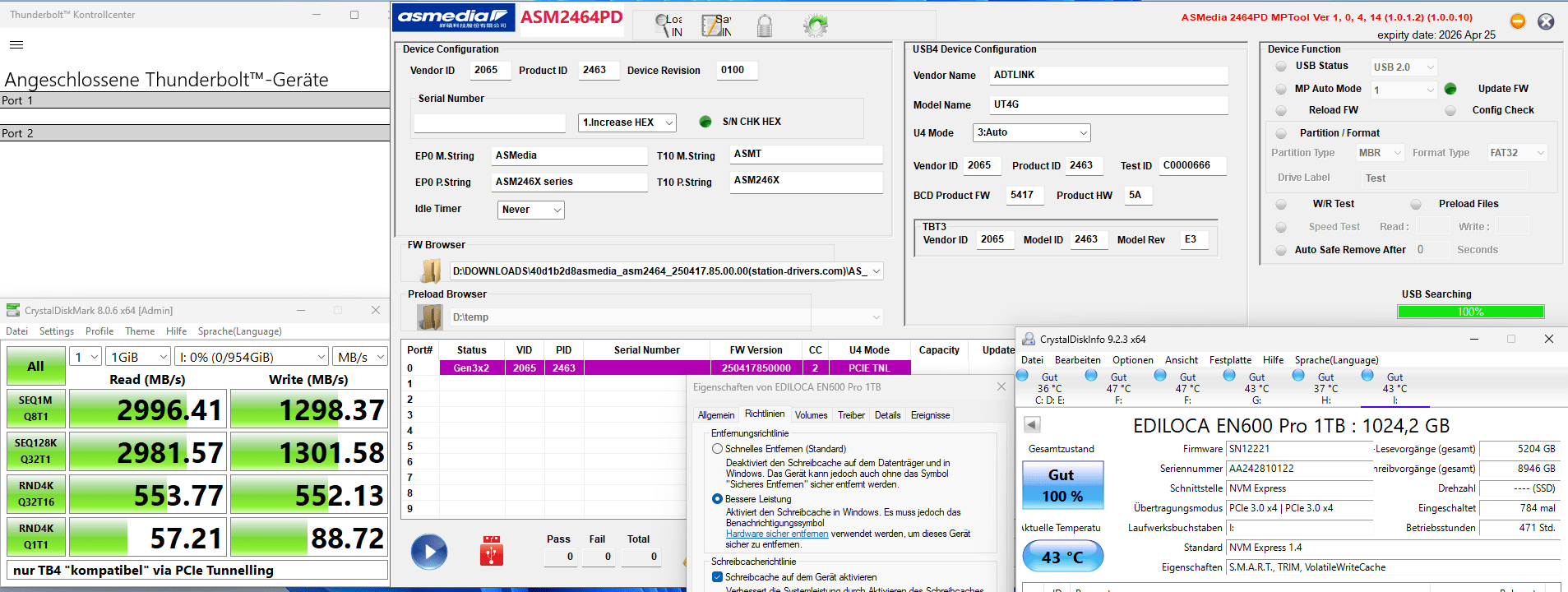Screen dimensions: 1568x592
Task: Run the SEQ128K Q32T1 test
Action: point(35,451)
